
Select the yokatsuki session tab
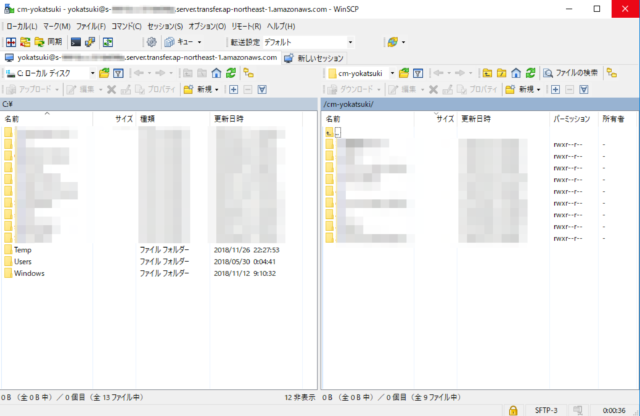pyautogui.click(x=141, y=58)
